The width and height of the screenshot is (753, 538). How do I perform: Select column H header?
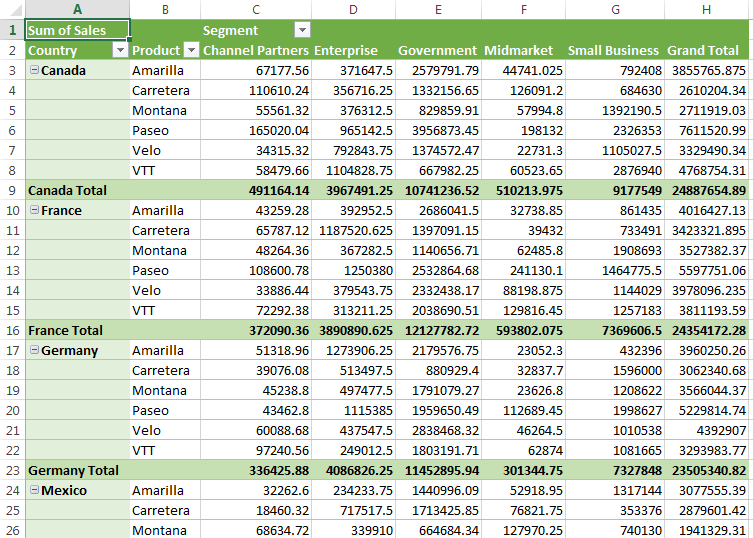coord(706,10)
